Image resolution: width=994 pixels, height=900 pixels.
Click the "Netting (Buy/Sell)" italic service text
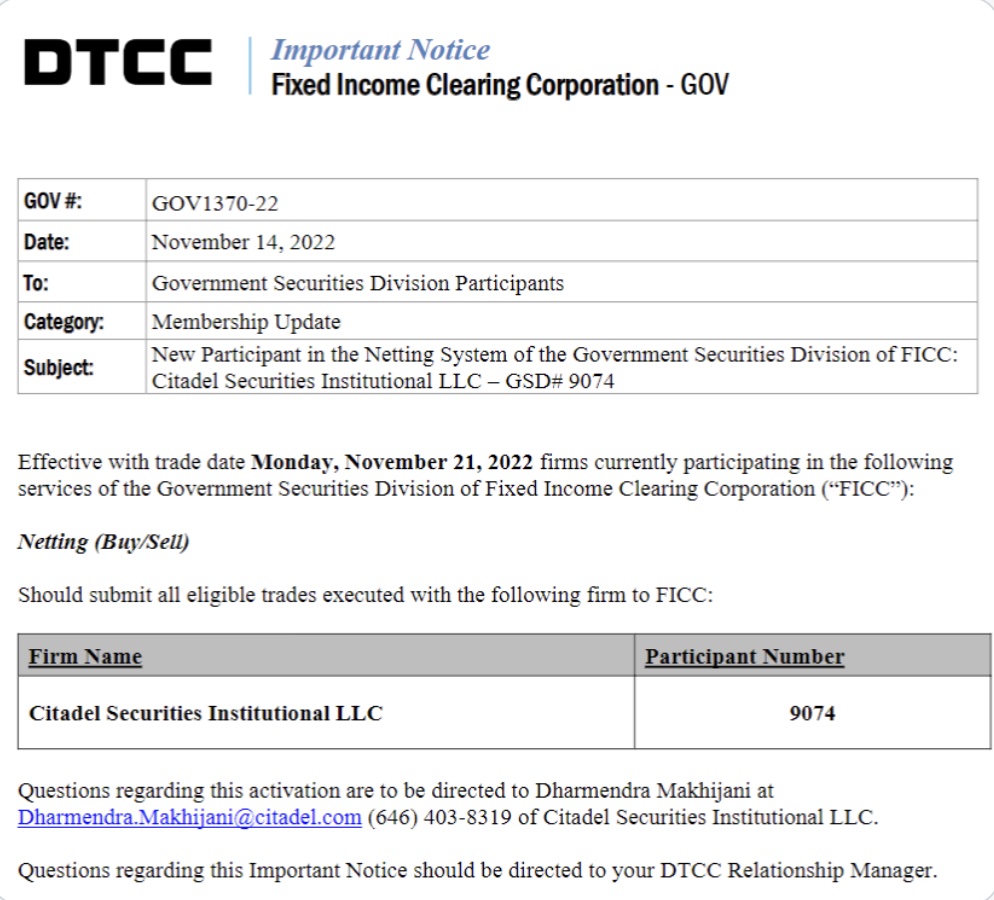[103, 542]
